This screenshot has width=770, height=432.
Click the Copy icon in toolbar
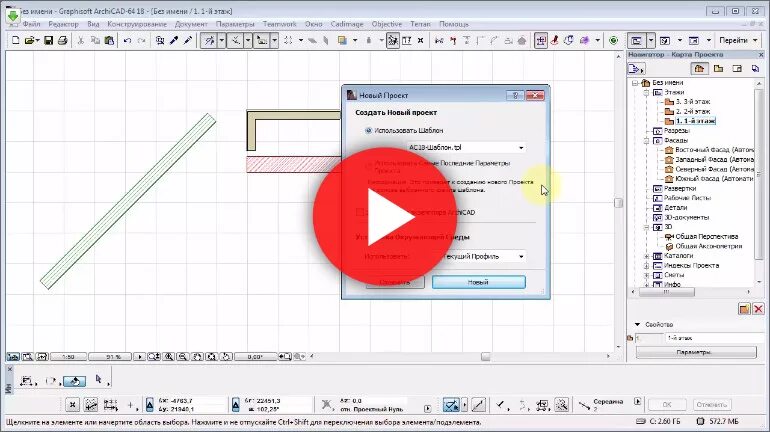[95, 40]
